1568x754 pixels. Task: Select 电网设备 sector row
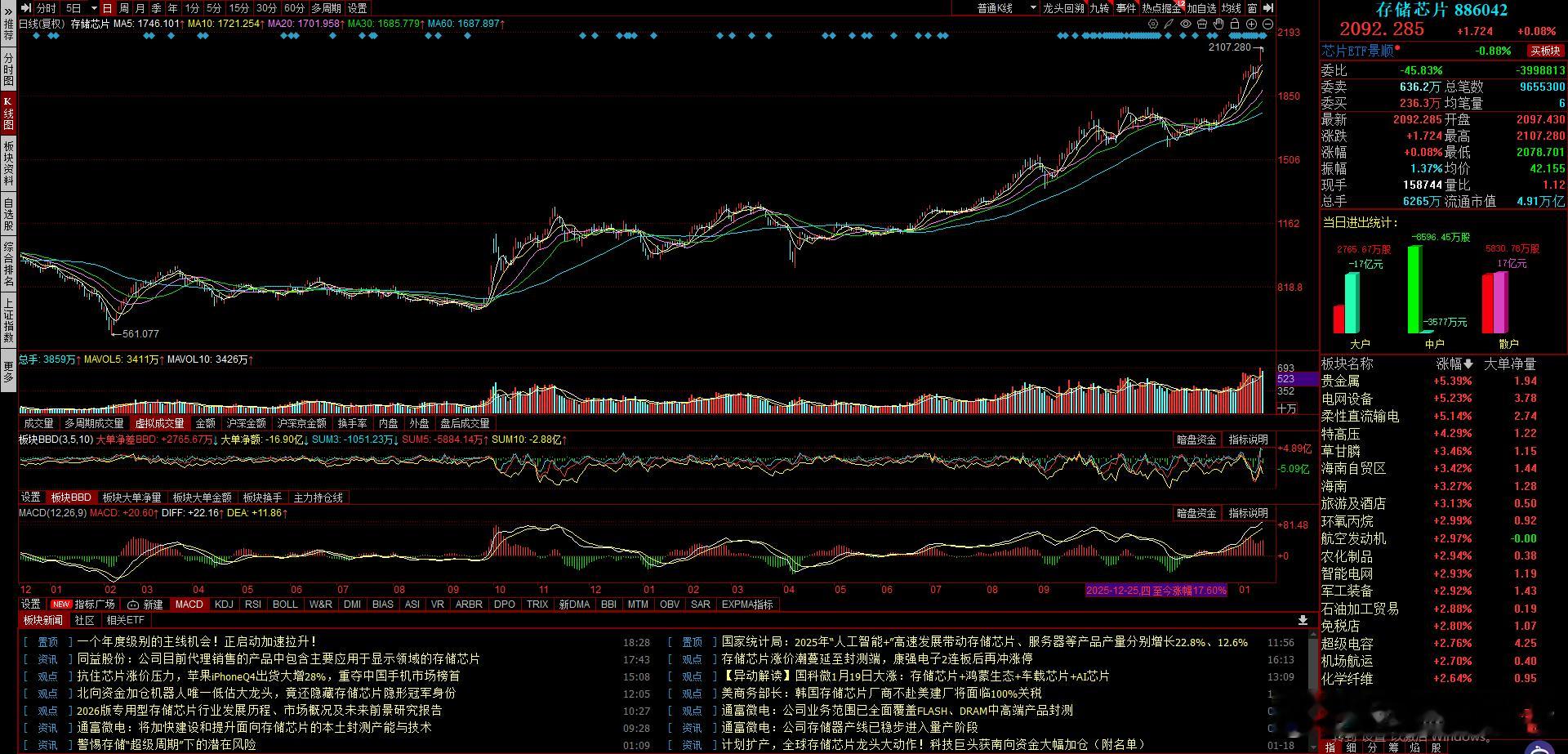[1442, 399]
